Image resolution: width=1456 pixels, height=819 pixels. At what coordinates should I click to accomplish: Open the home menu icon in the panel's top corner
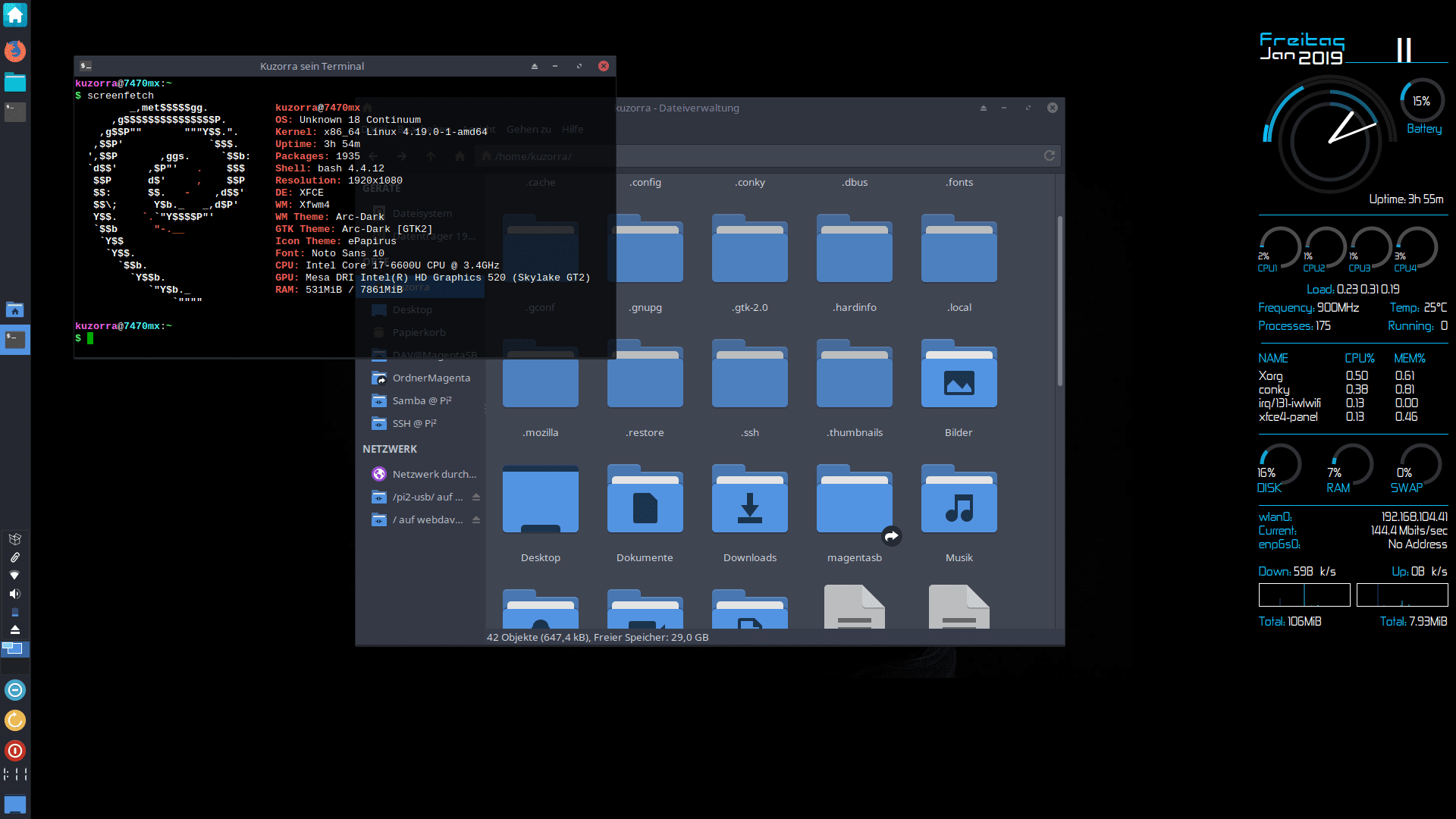14,14
